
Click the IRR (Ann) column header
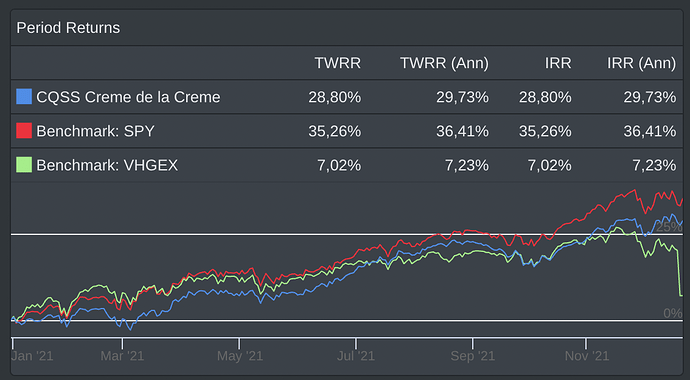[x=641, y=63]
